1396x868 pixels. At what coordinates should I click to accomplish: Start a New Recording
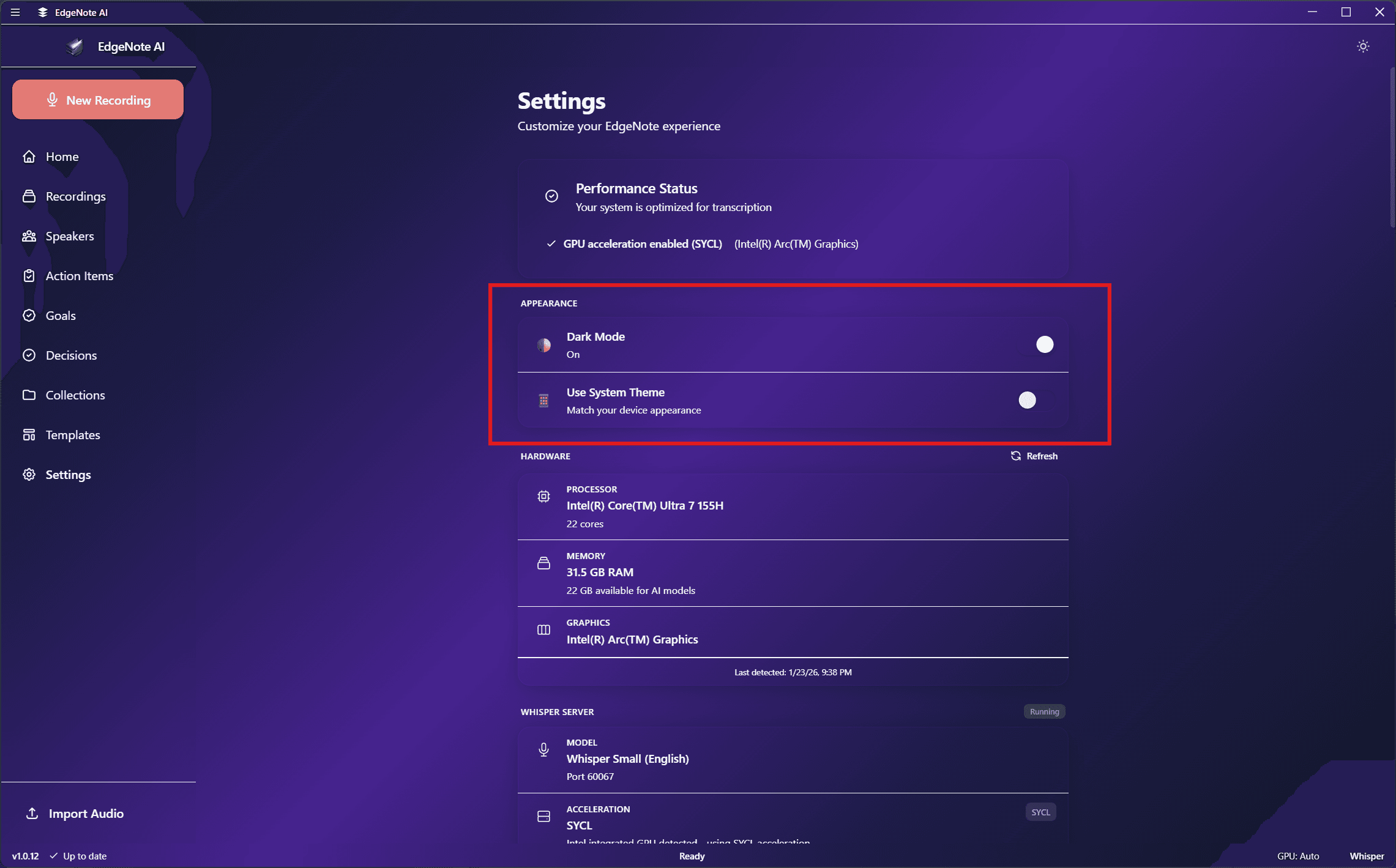[x=97, y=99]
